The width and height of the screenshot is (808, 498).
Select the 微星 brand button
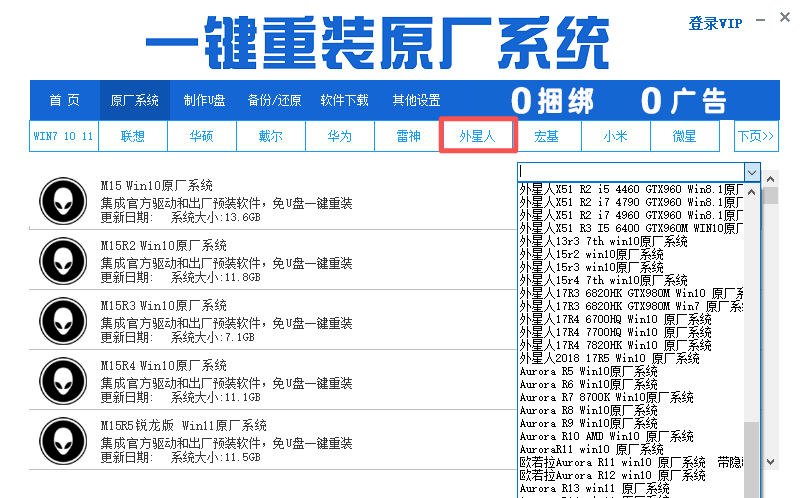pos(685,136)
